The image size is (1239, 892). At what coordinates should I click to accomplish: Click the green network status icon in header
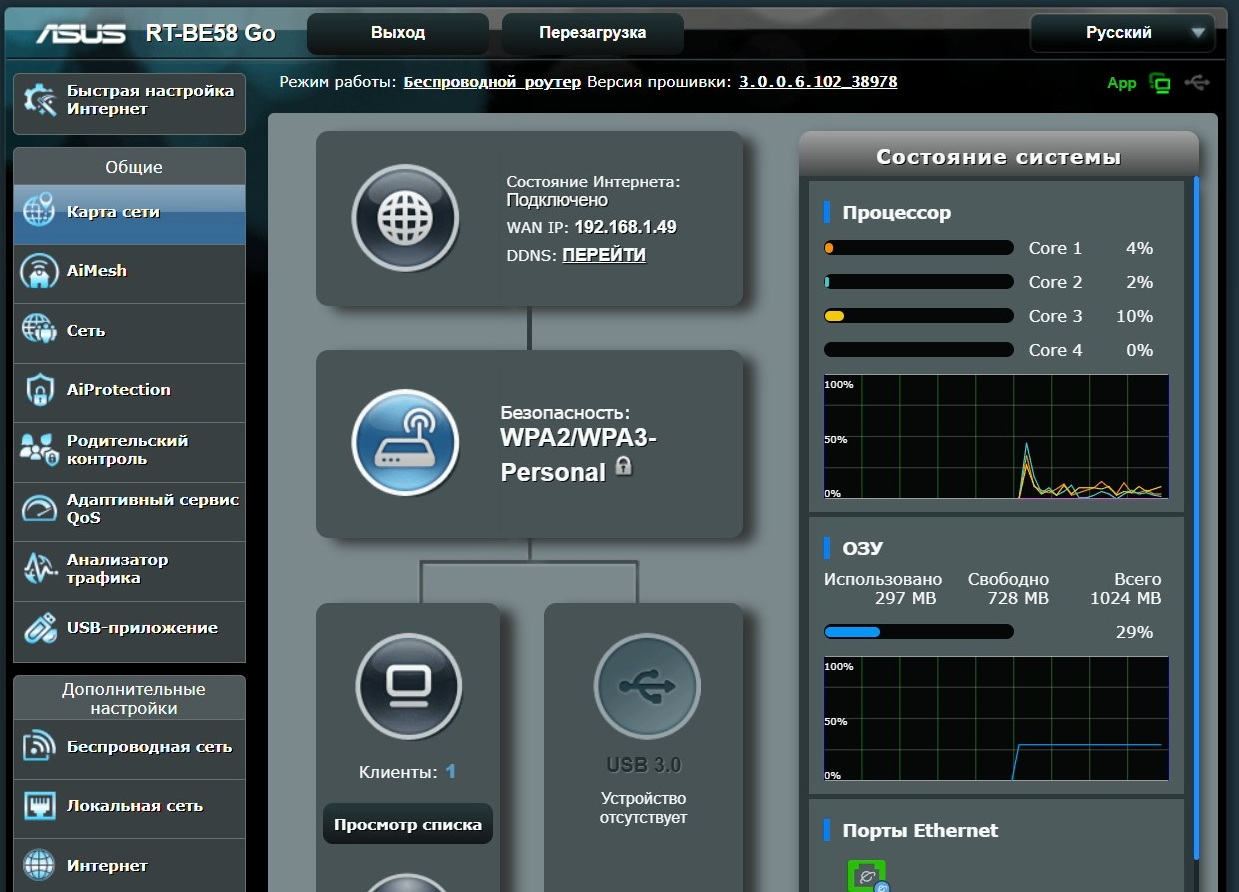[1160, 83]
